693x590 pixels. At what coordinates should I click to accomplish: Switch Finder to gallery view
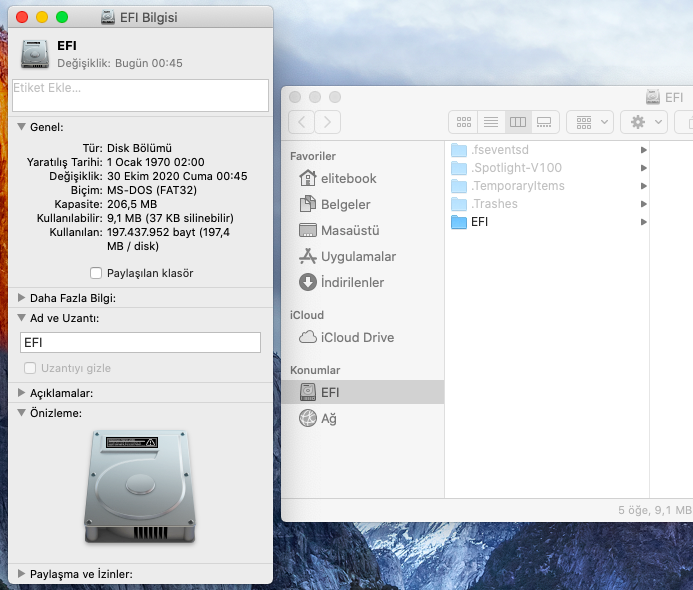544,122
